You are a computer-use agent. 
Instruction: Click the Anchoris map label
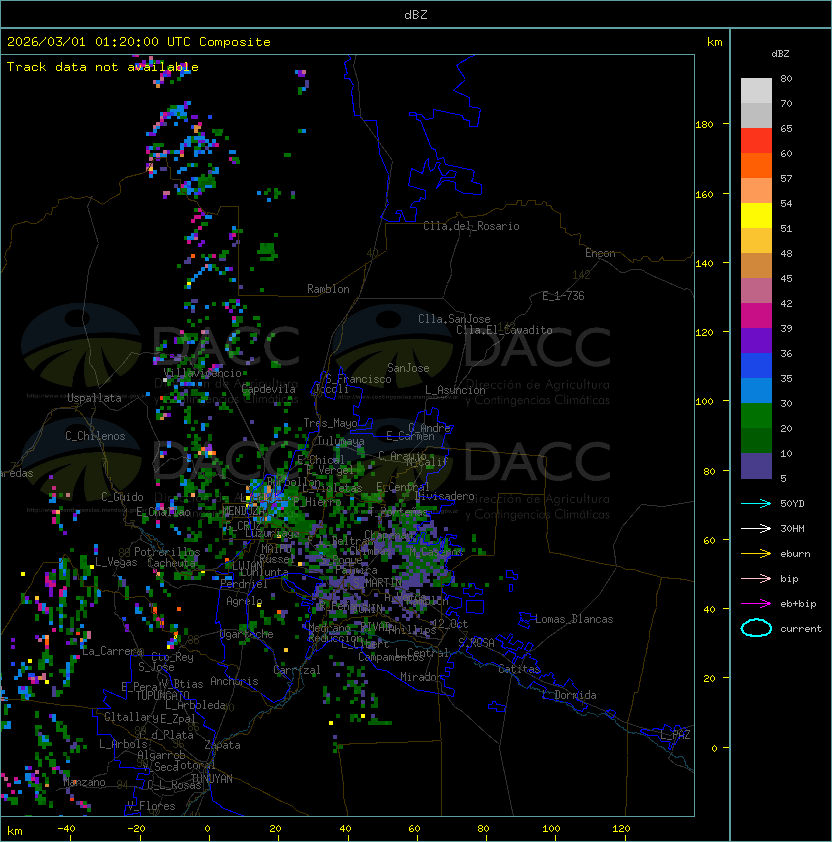pyautogui.click(x=234, y=681)
